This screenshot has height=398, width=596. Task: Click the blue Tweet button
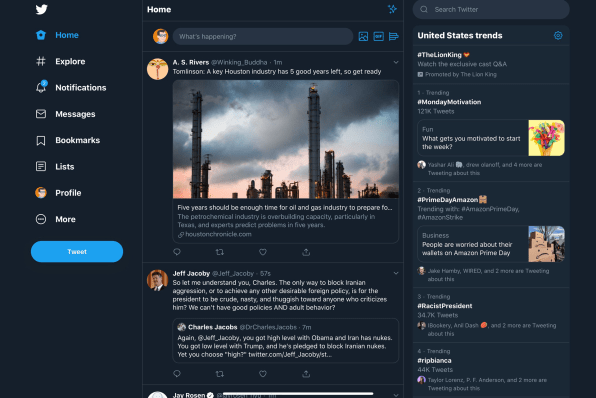click(77, 252)
